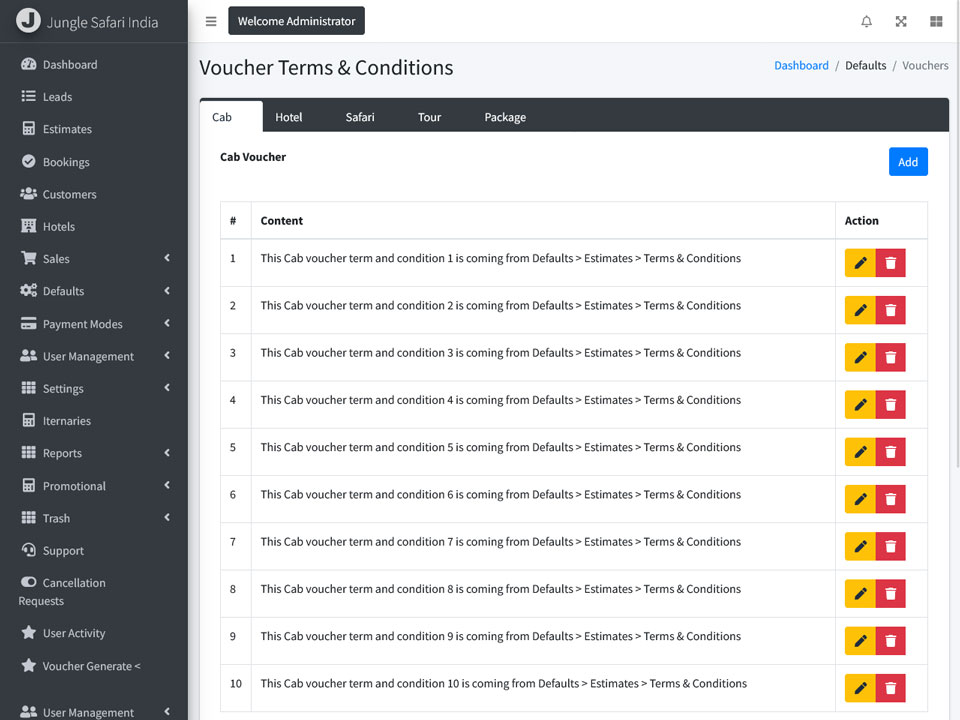Screen dimensions: 960x720
Task: Edit Cab voucher term row 8
Action: tap(860, 593)
